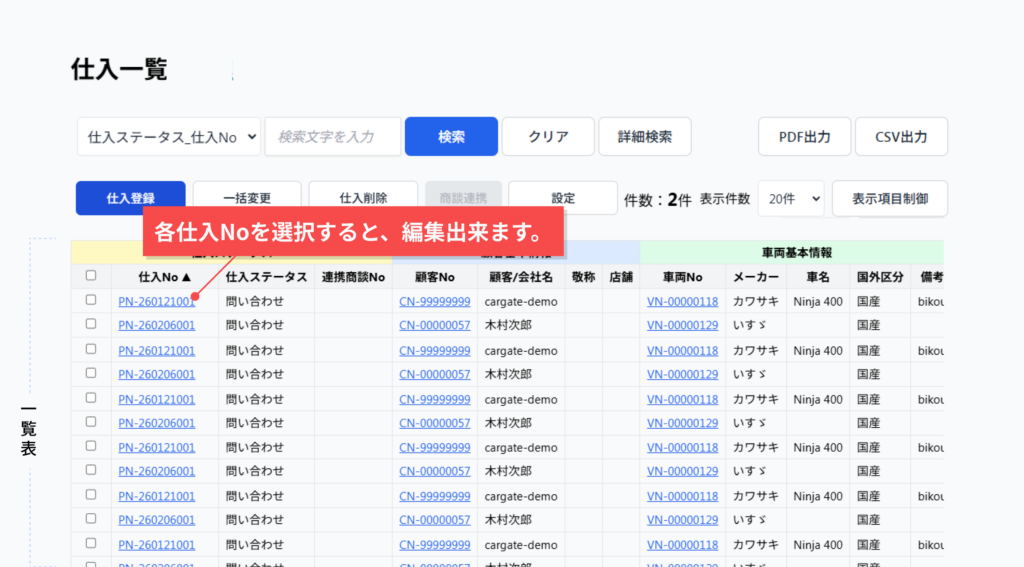
Task: Check the first row checkbox for PN-260121001
Action: [x=91, y=300]
